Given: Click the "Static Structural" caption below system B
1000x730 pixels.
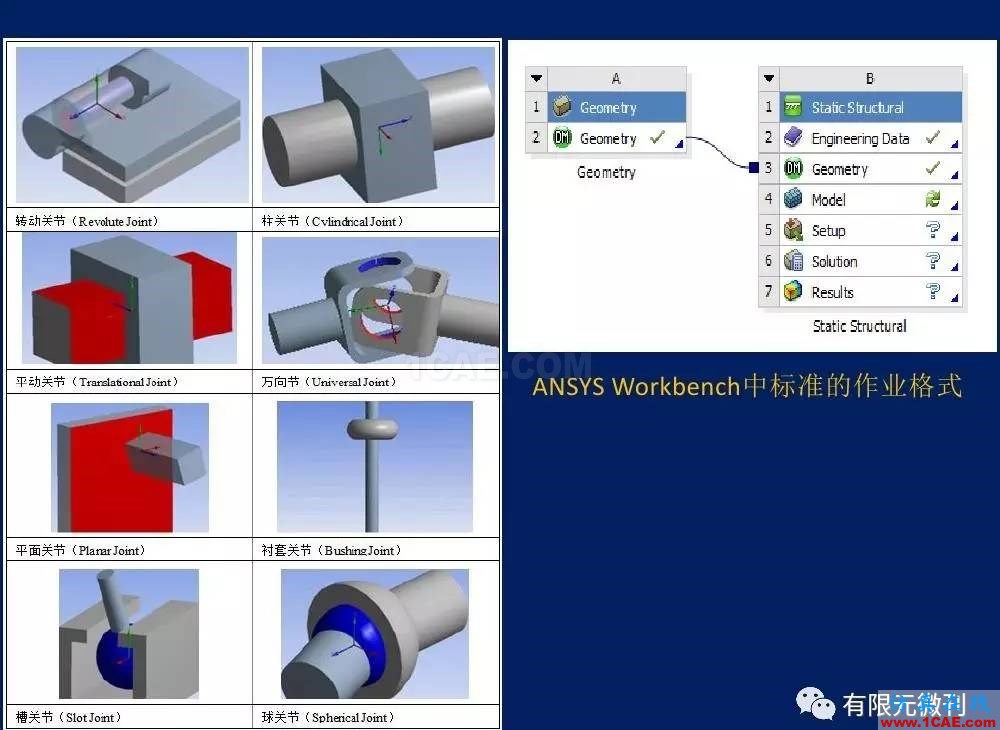Looking at the screenshot, I should (859, 326).
